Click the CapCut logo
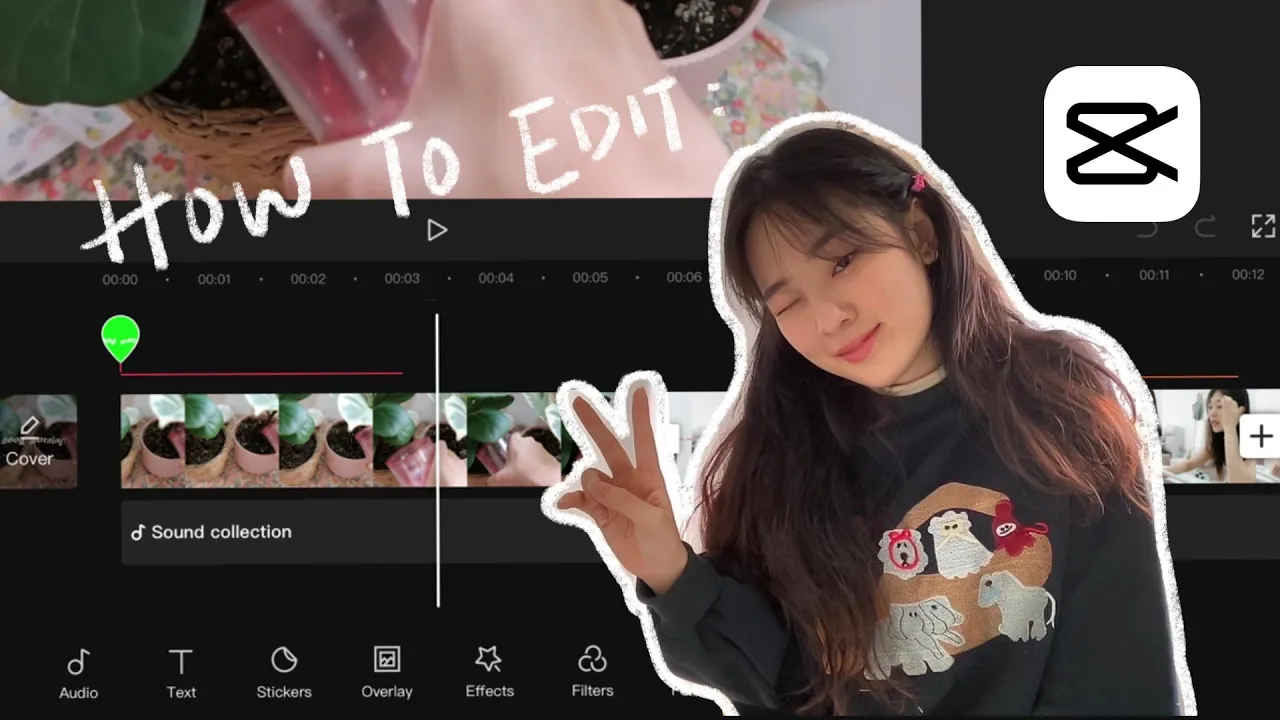Viewport: 1280px width, 720px height. 1121,144
